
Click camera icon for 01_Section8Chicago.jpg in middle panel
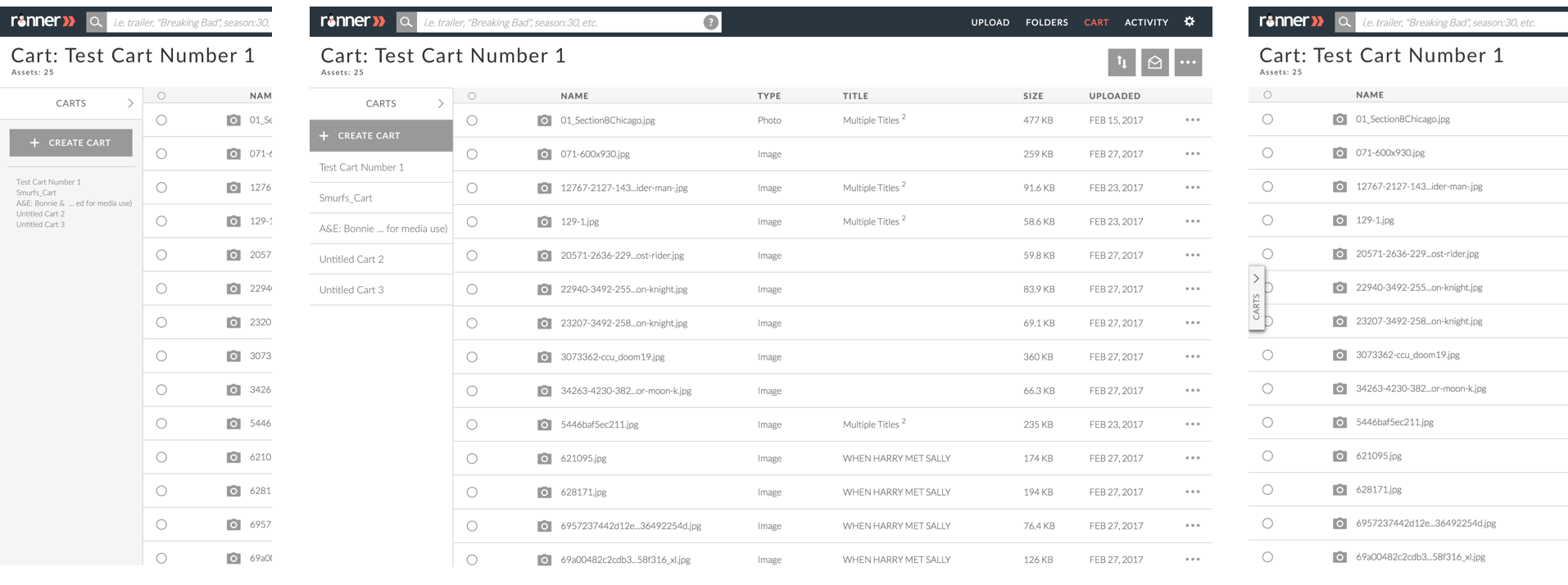tap(544, 120)
